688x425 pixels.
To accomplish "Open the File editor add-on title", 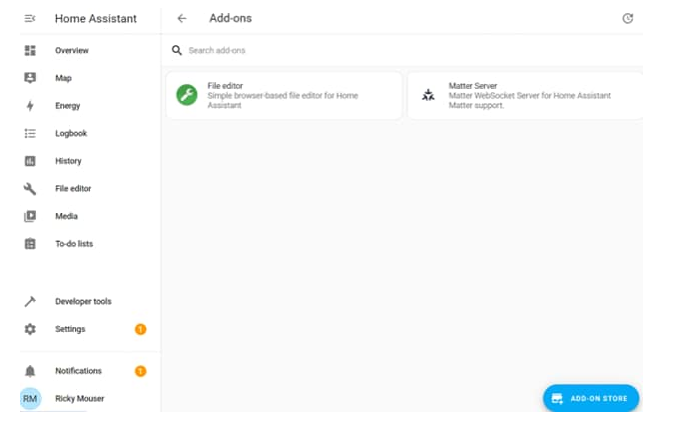I will (225, 86).
